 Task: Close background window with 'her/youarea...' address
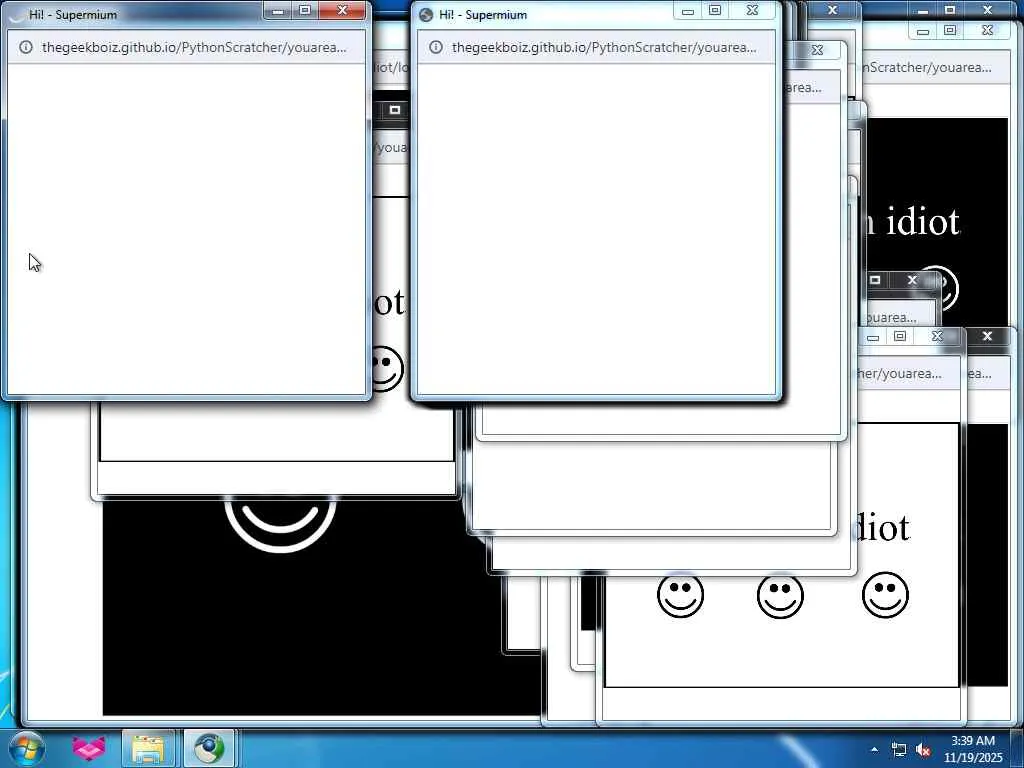pyautogui.click(x=938, y=336)
